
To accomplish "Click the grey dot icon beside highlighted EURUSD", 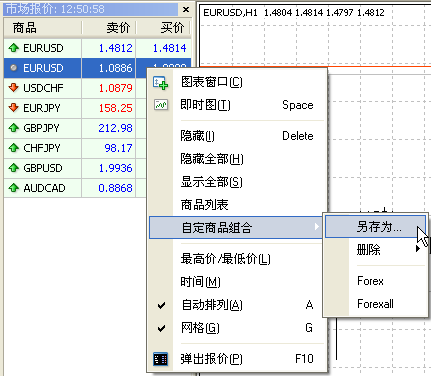I will tap(14, 68).
